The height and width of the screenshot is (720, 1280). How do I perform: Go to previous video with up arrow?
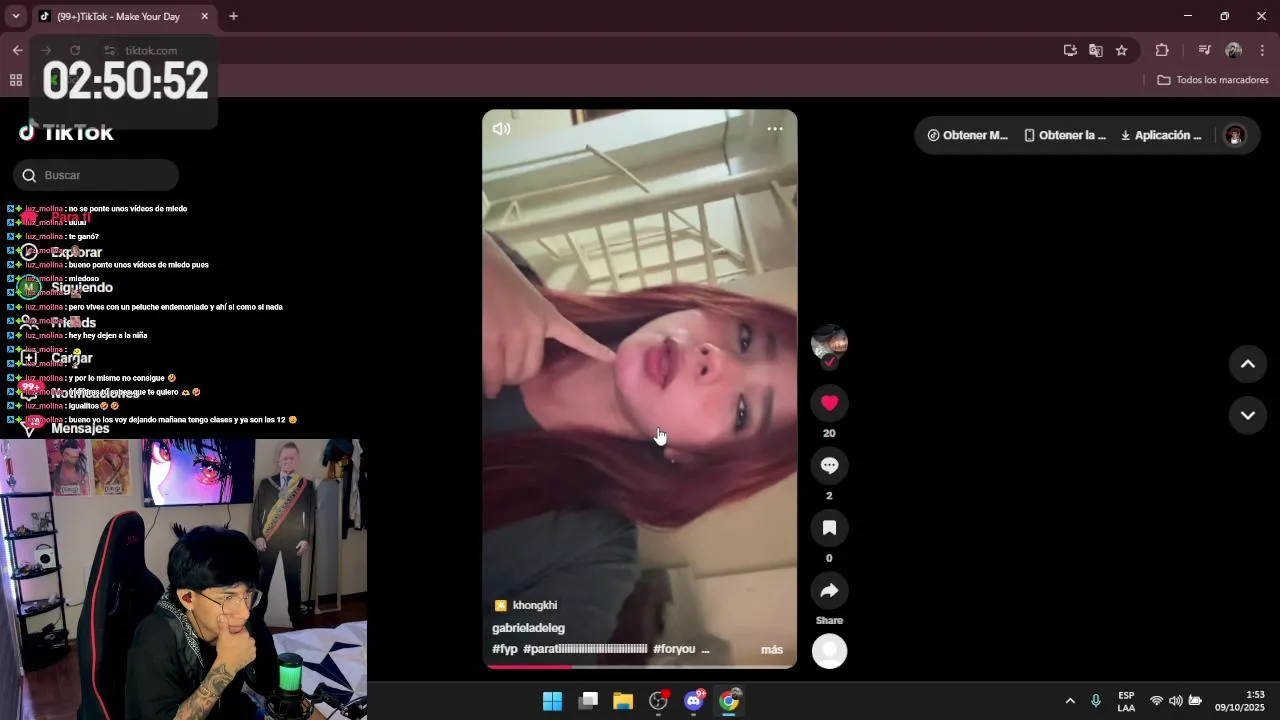click(1248, 364)
